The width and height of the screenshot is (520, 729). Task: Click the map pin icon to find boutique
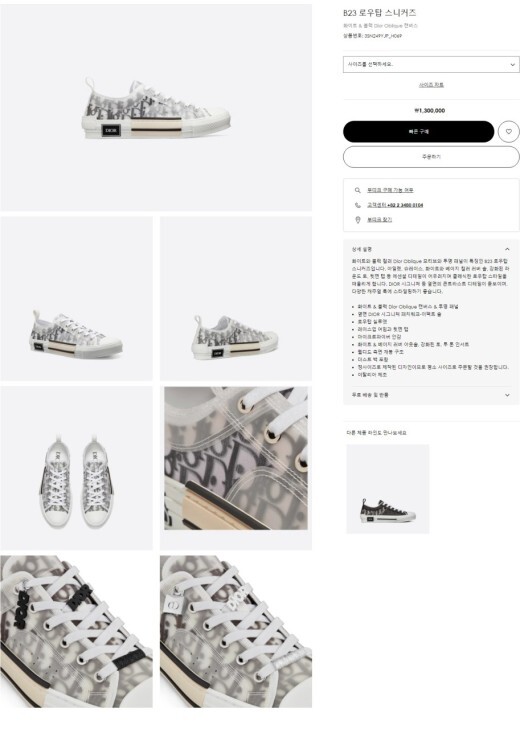tap(358, 220)
